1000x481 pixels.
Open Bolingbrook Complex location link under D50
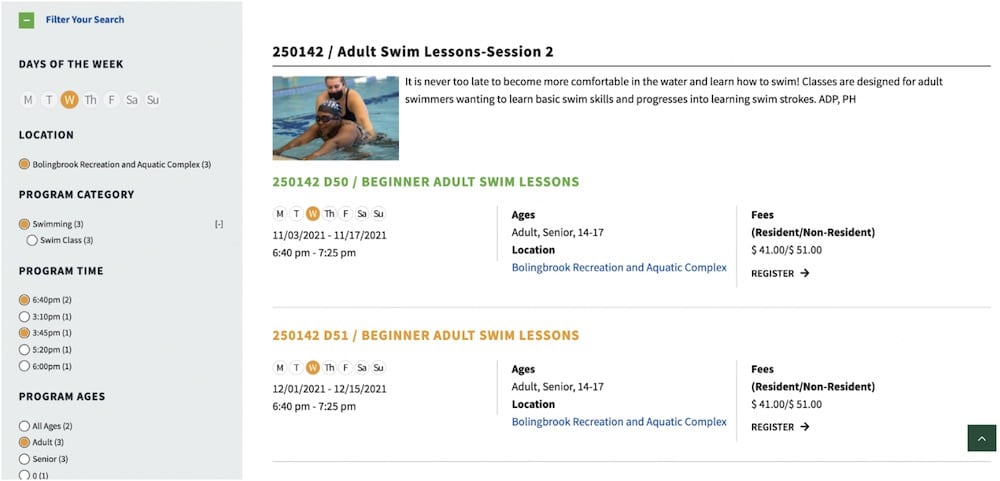pyautogui.click(x=619, y=268)
